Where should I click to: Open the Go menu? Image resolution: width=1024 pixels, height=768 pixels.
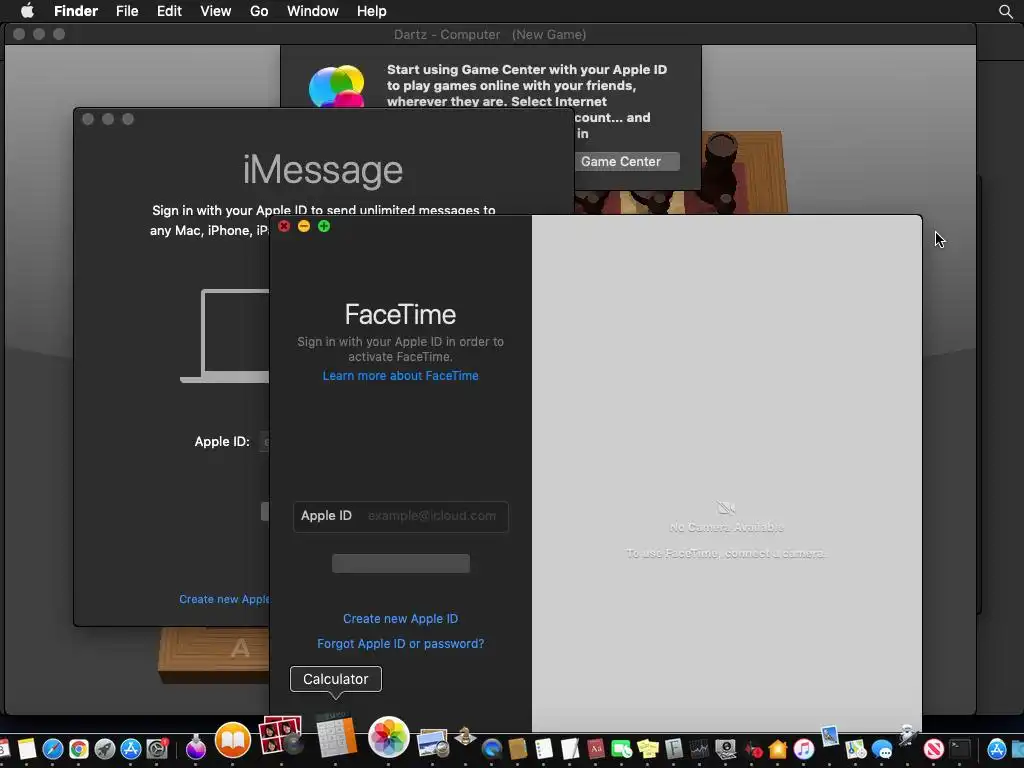259,11
